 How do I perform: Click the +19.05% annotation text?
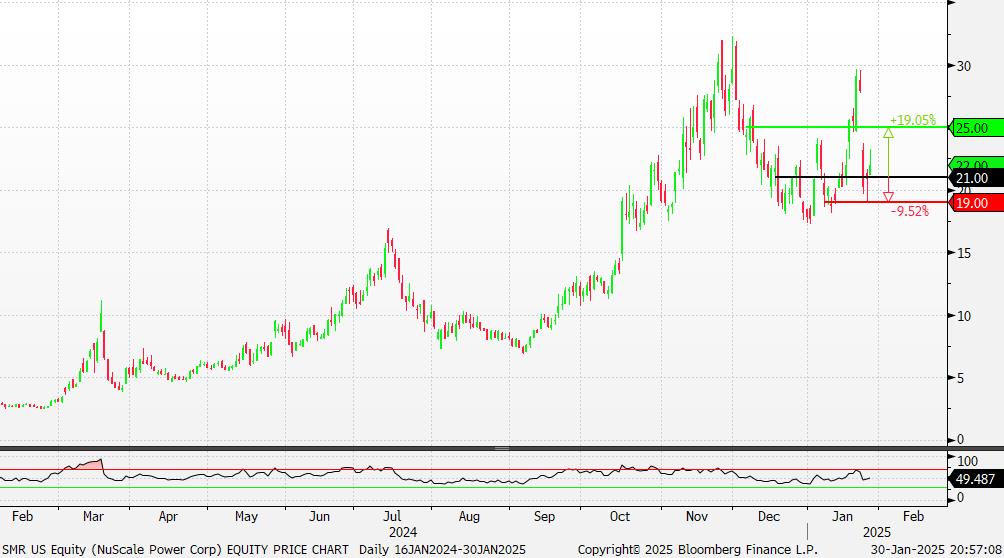click(912, 120)
